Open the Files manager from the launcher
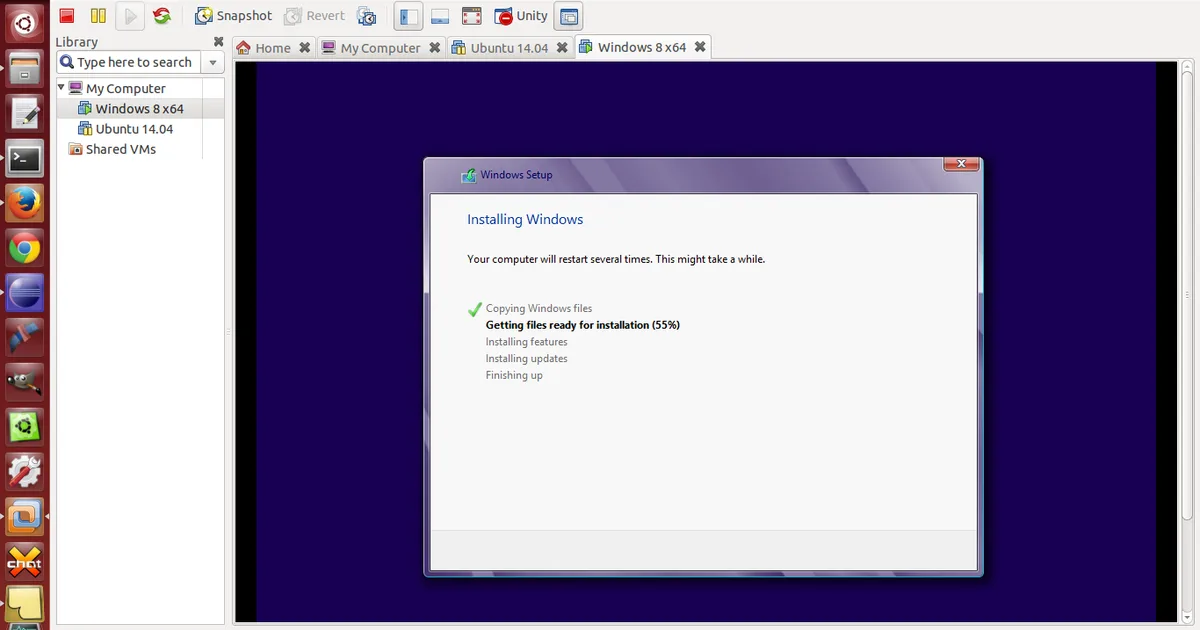This screenshot has height=630, width=1200. tap(25, 68)
